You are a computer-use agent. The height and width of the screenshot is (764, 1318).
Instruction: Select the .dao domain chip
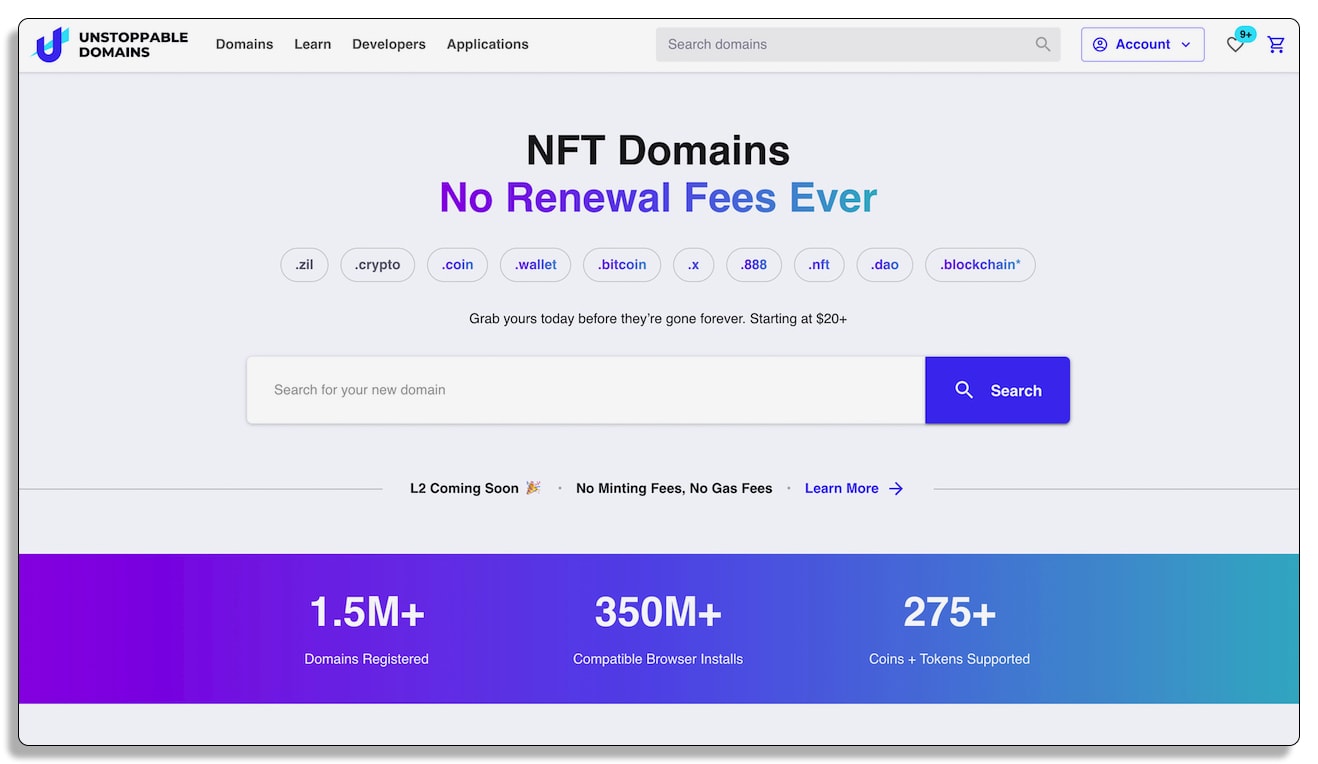(x=884, y=265)
